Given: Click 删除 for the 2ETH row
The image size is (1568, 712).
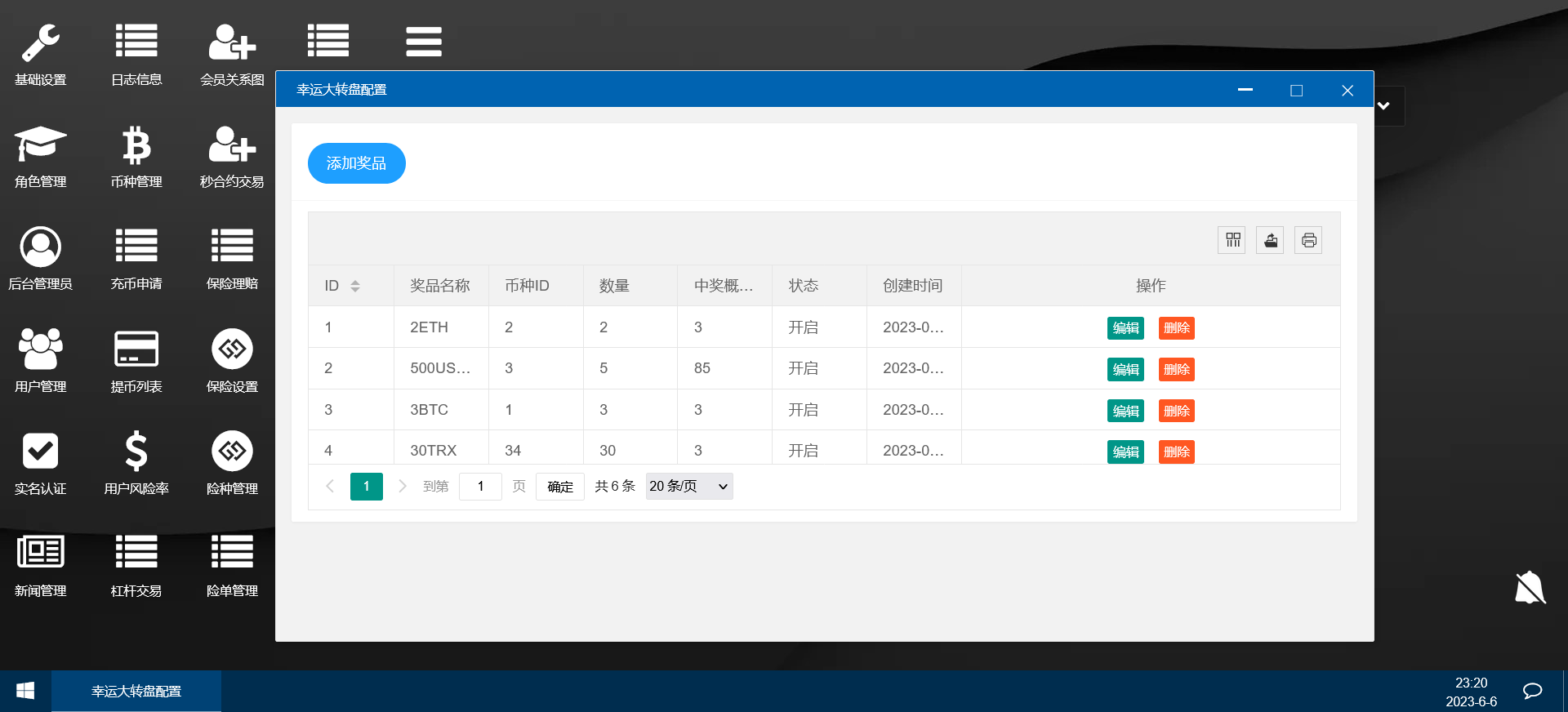Looking at the screenshot, I should (1176, 327).
